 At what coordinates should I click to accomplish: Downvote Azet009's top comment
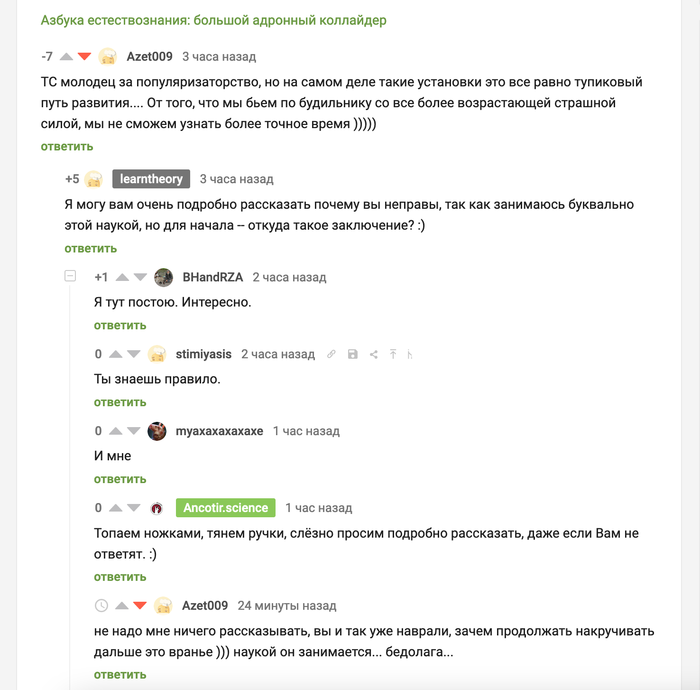coord(84,57)
